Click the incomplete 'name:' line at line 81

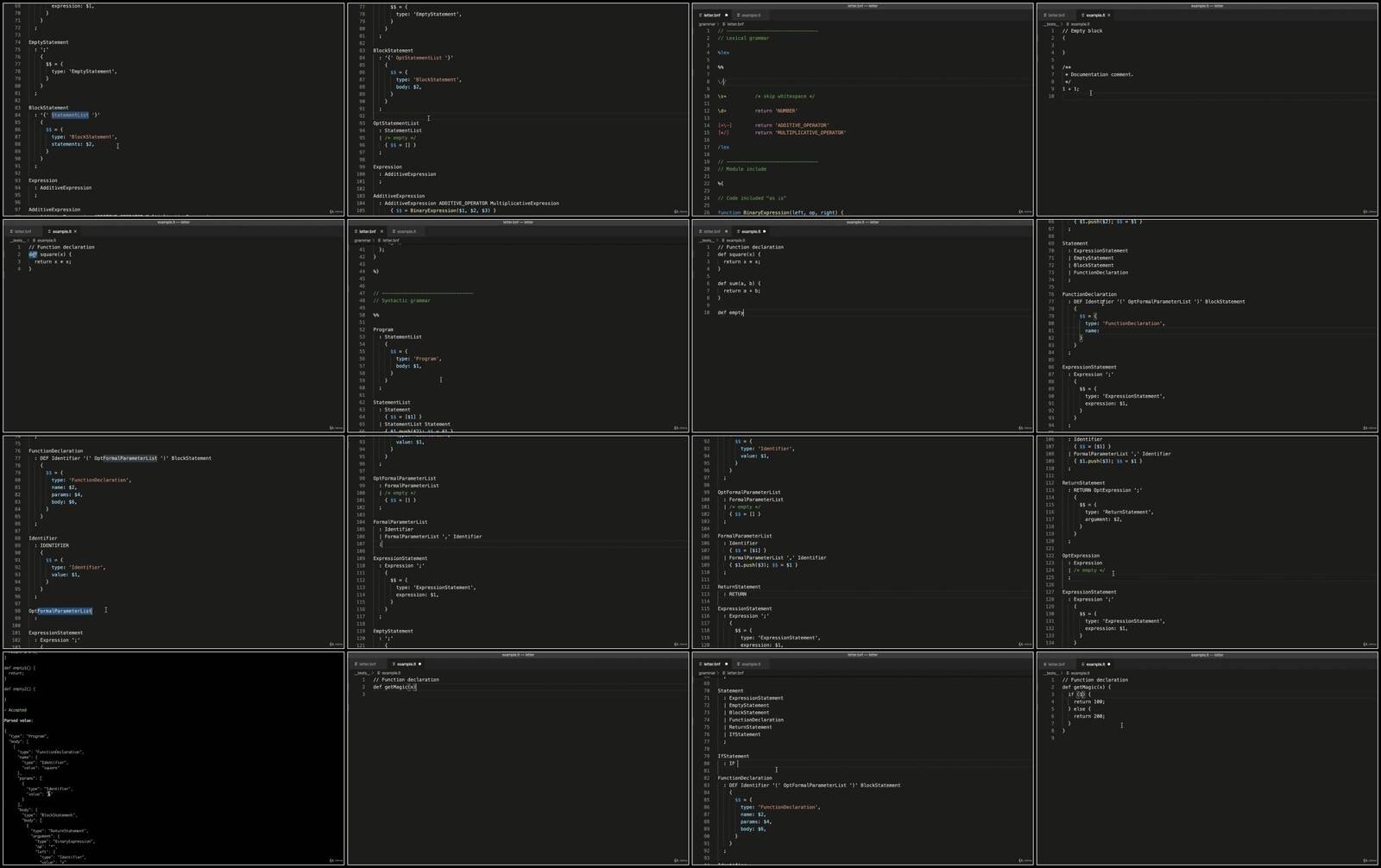coord(1092,330)
